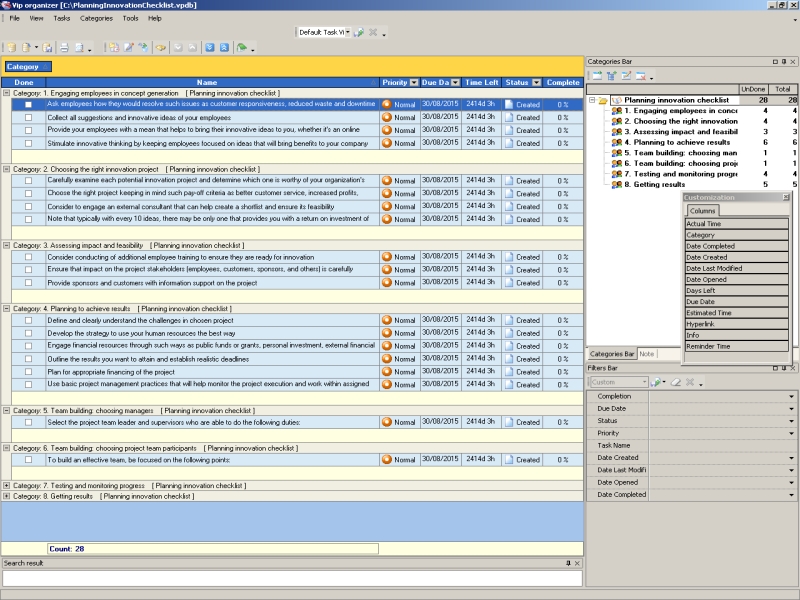Select 'Estimated Time' column in Customization list
This screenshot has height=600, width=800.
pos(737,313)
